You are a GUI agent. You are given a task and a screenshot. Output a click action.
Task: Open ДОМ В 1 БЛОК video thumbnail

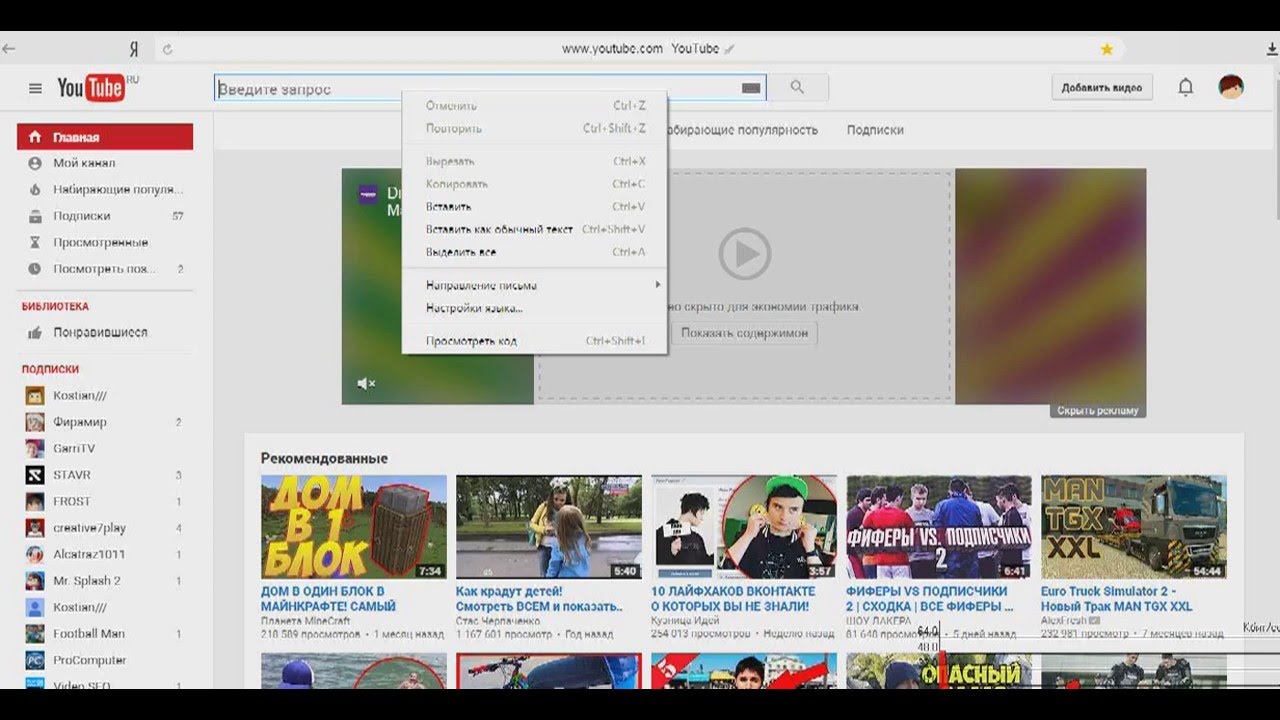[354, 527]
